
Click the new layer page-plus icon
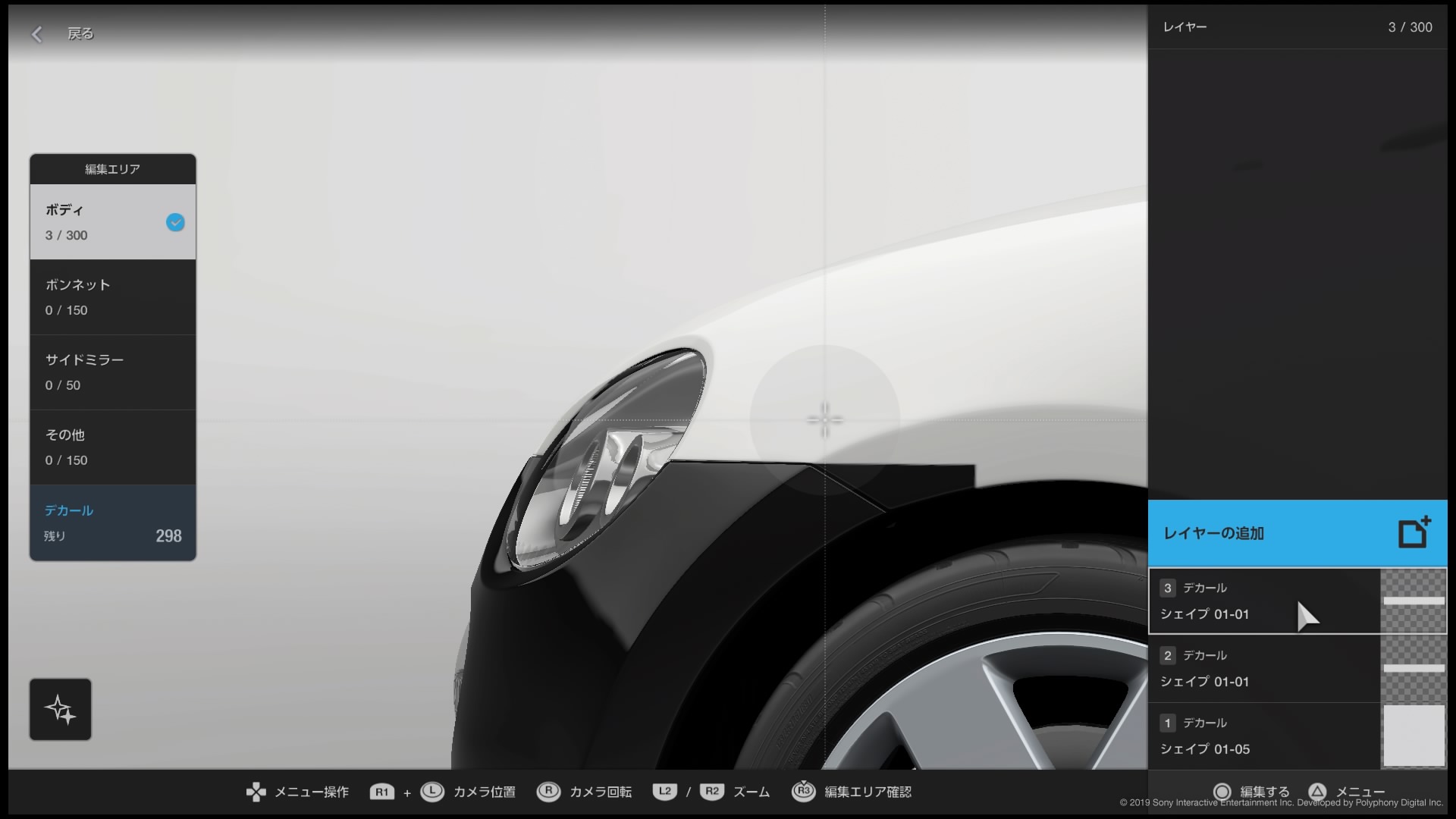[1414, 532]
